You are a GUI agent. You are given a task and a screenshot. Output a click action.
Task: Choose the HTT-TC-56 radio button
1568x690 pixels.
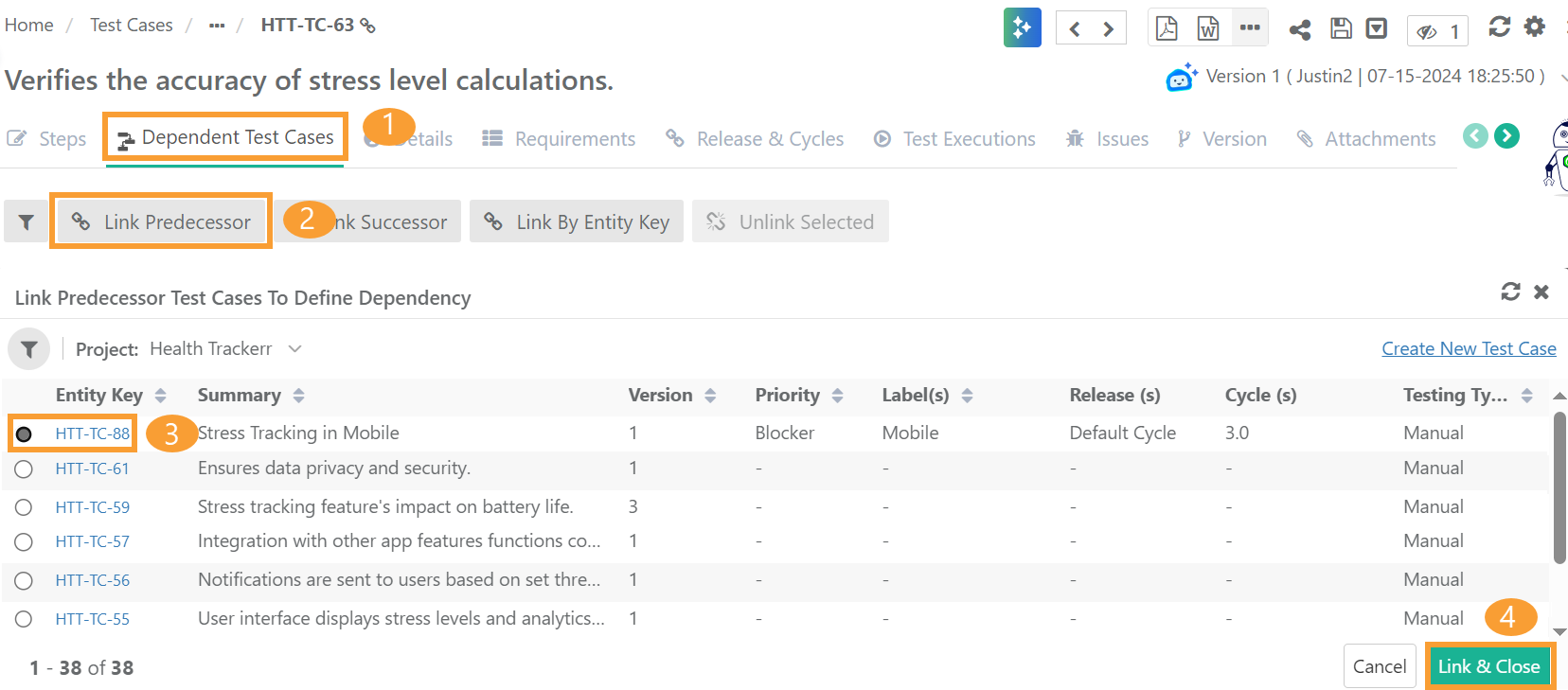tap(24, 581)
